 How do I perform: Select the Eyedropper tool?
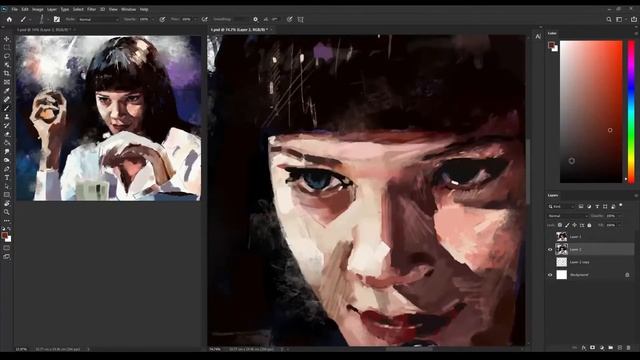(x=7, y=91)
